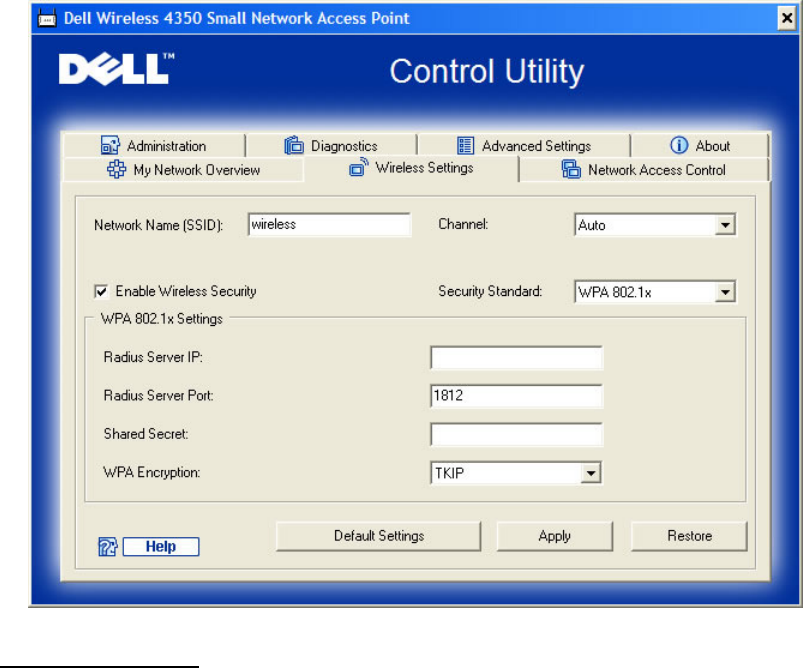Screen dimensions: 803x668
Task: Click the 'WPA 802.1x Settings' group title
Action: click(162, 319)
